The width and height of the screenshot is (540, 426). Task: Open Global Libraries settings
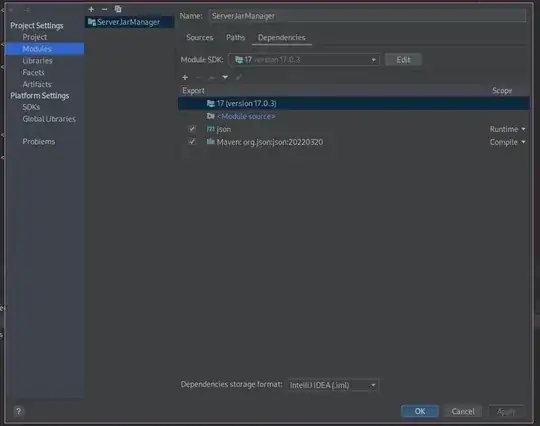[49, 119]
